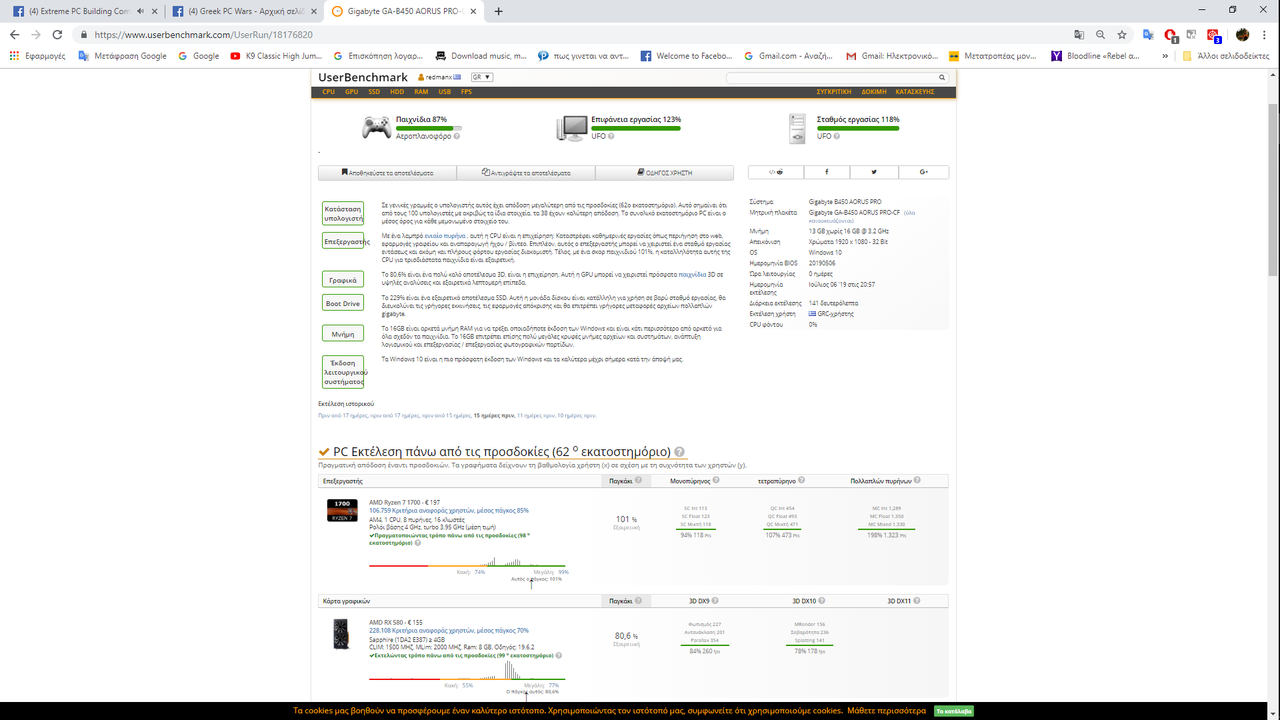Image resolution: width=1280 pixels, height=720 pixels.
Task: Open the CPU menu in the UserBenchmark nav bar
Action: pos(328,92)
